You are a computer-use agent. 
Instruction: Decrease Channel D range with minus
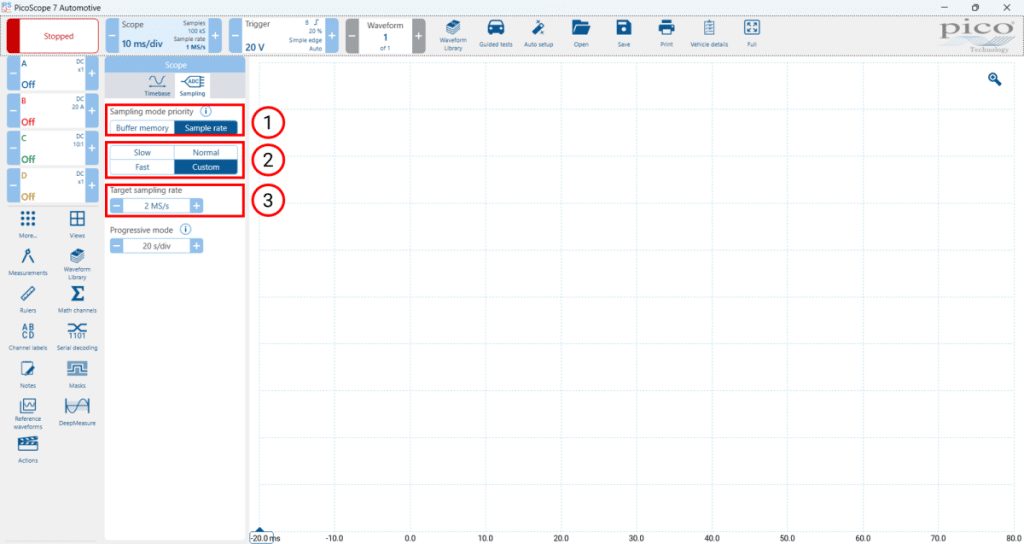[13, 185]
